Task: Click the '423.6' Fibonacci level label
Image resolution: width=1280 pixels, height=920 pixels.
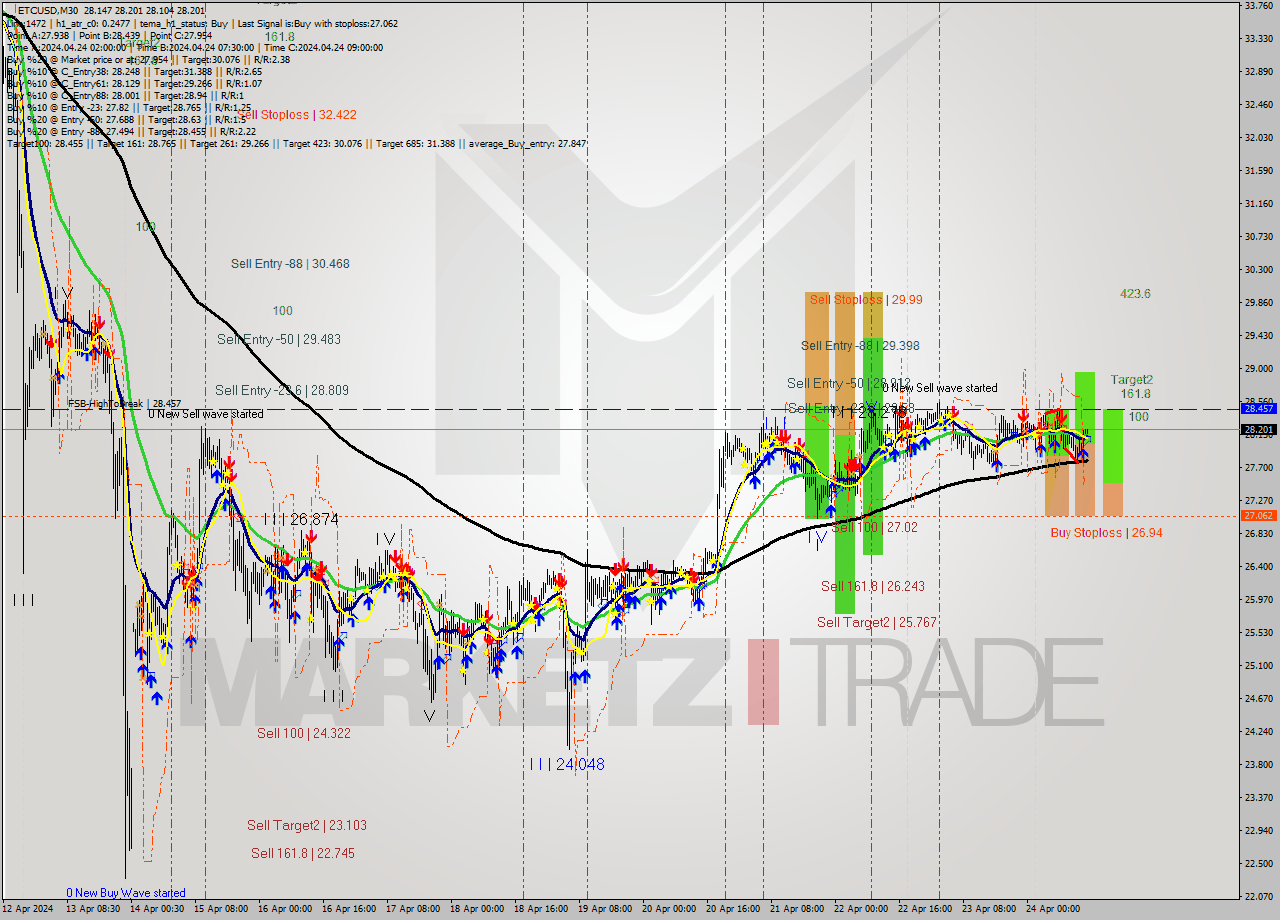Action: [1135, 294]
